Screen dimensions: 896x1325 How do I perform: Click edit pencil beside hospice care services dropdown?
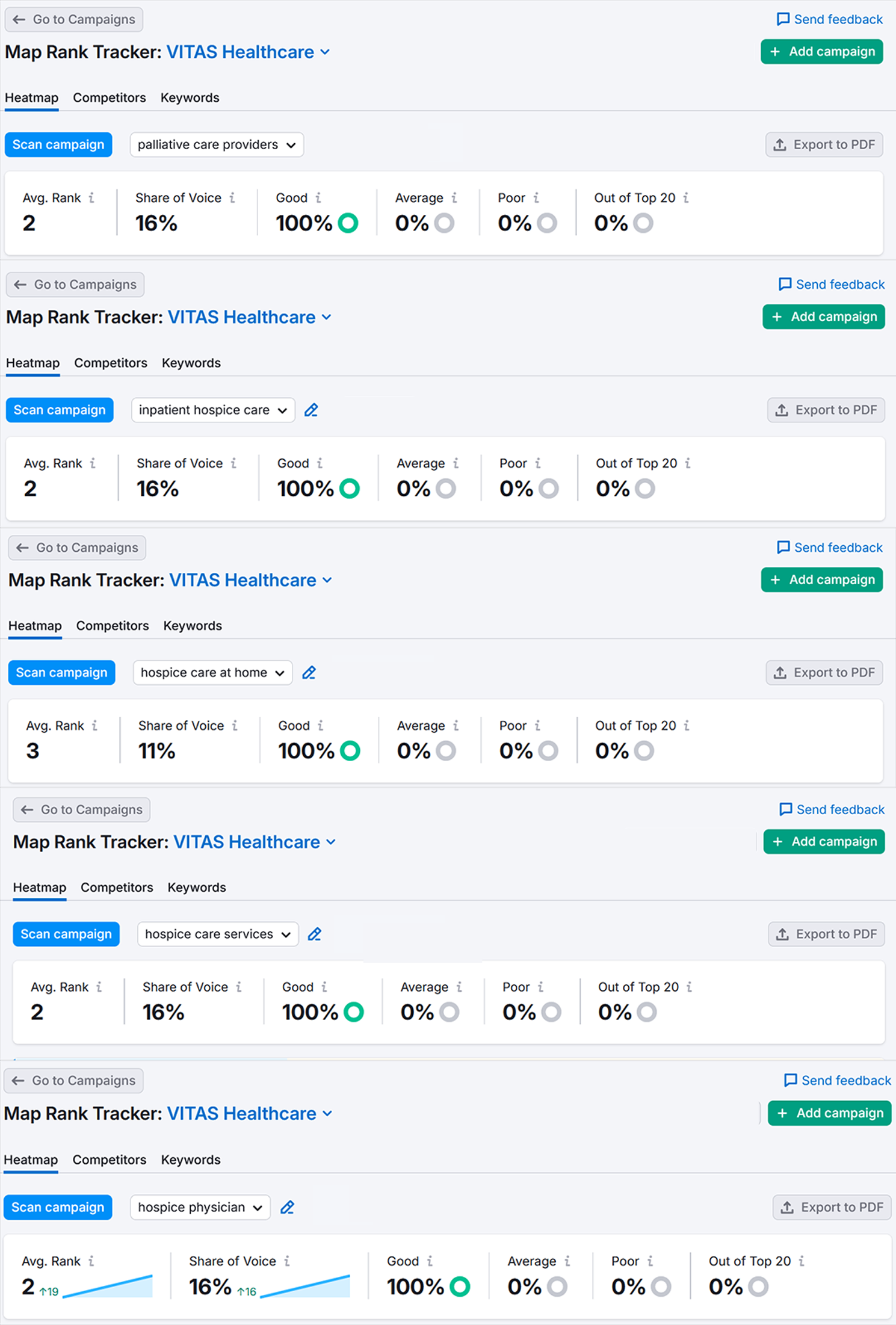coord(315,934)
